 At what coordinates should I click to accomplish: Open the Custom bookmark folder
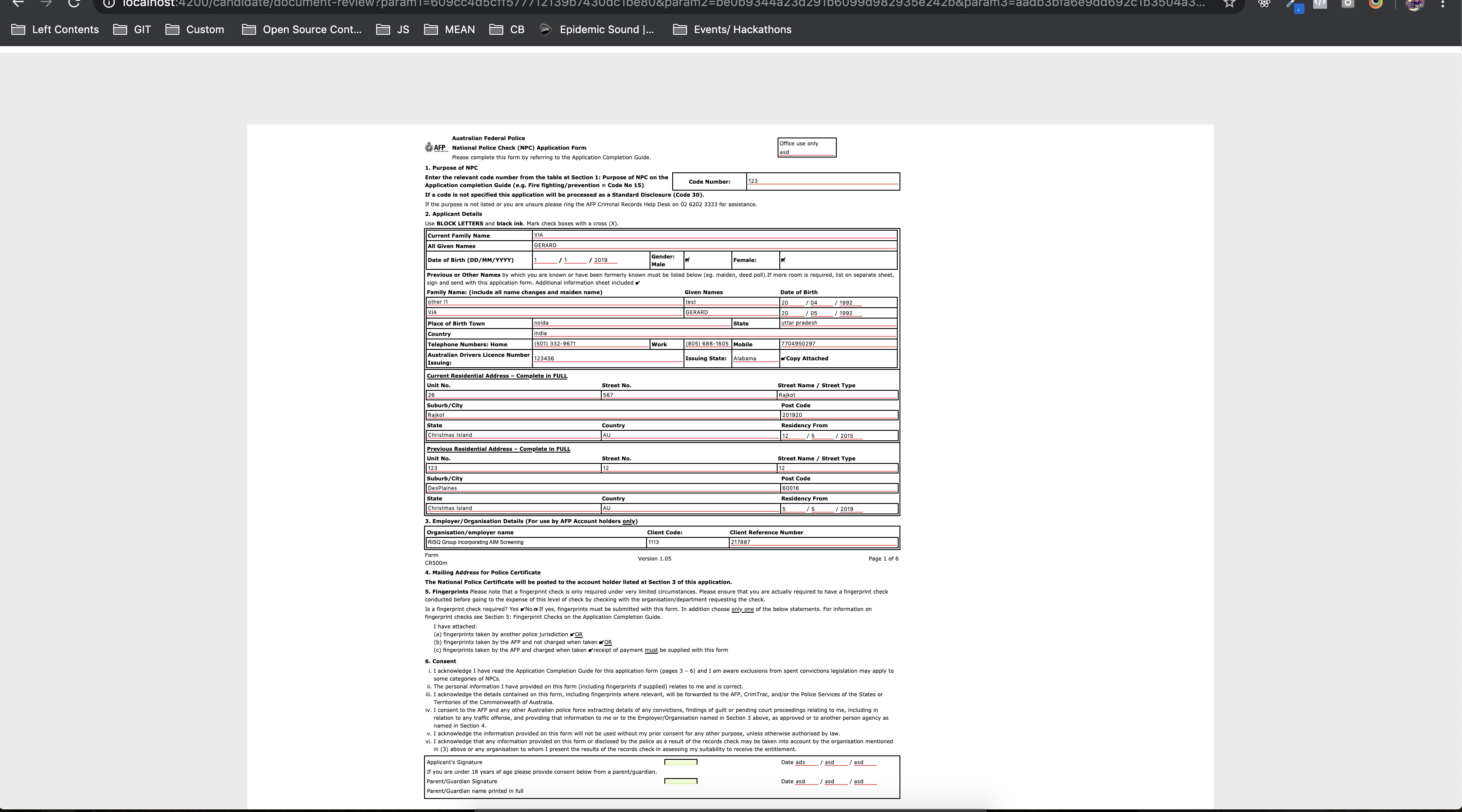point(195,30)
